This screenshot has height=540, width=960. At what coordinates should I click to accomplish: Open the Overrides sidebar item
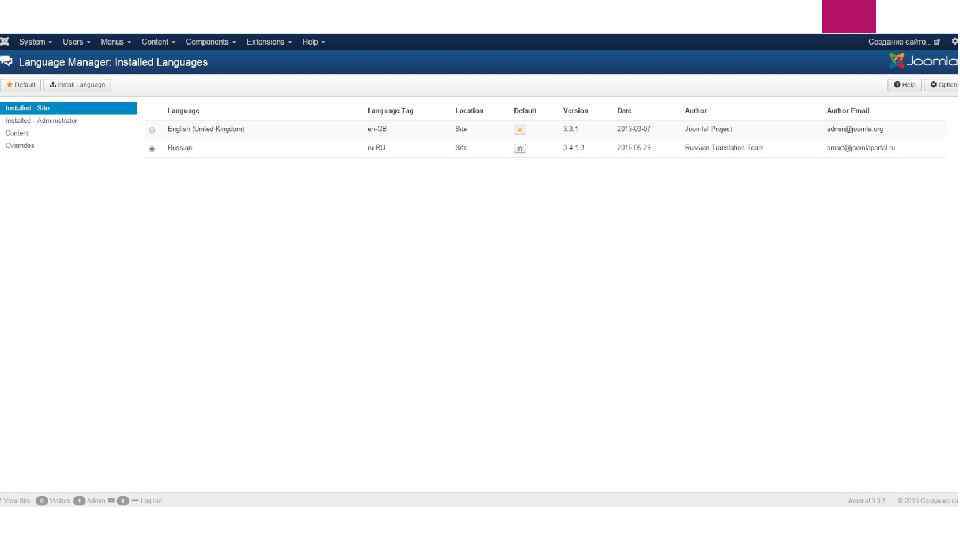coord(20,146)
